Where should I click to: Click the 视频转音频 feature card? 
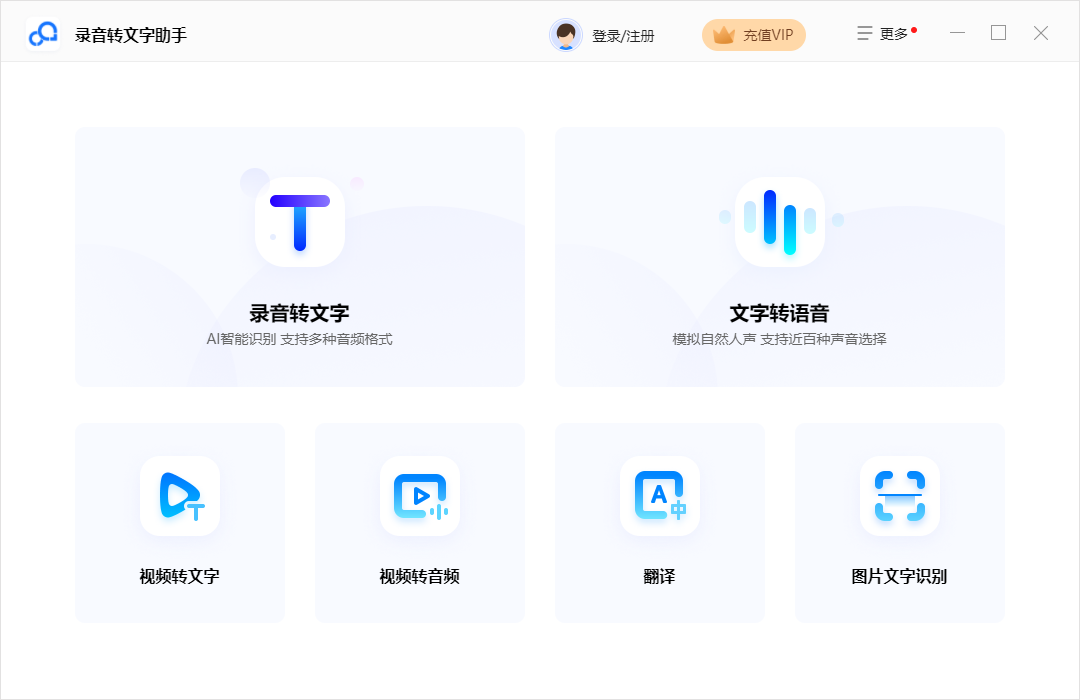click(419, 522)
